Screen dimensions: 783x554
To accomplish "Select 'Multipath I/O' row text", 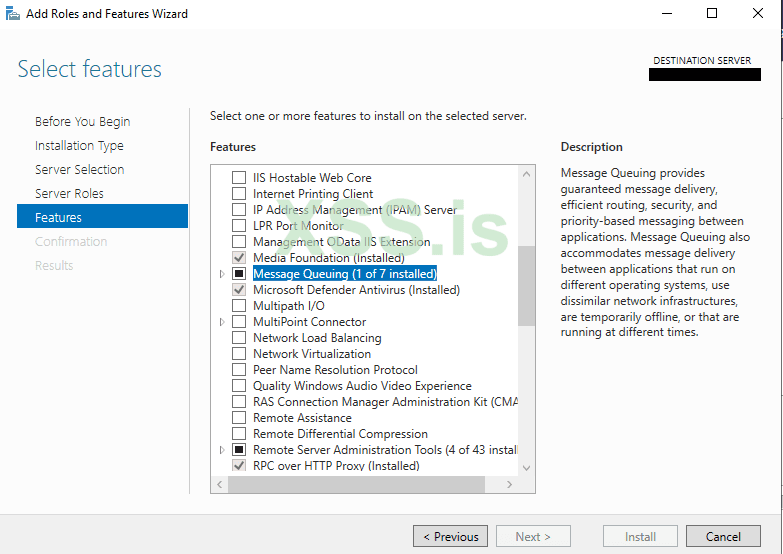I will point(289,306).
